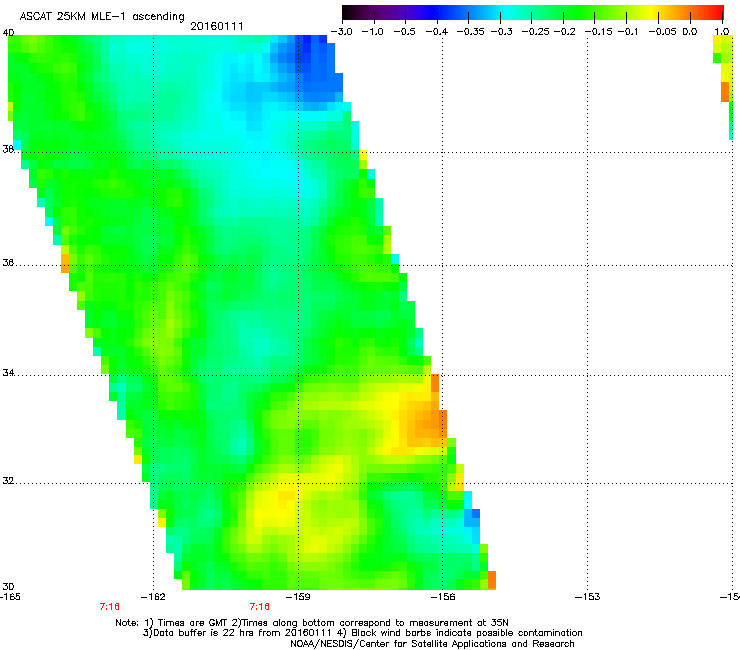Pick the yellow section of the color bar
The width and height of the screenshot is (740, 650).
(654, 12)
